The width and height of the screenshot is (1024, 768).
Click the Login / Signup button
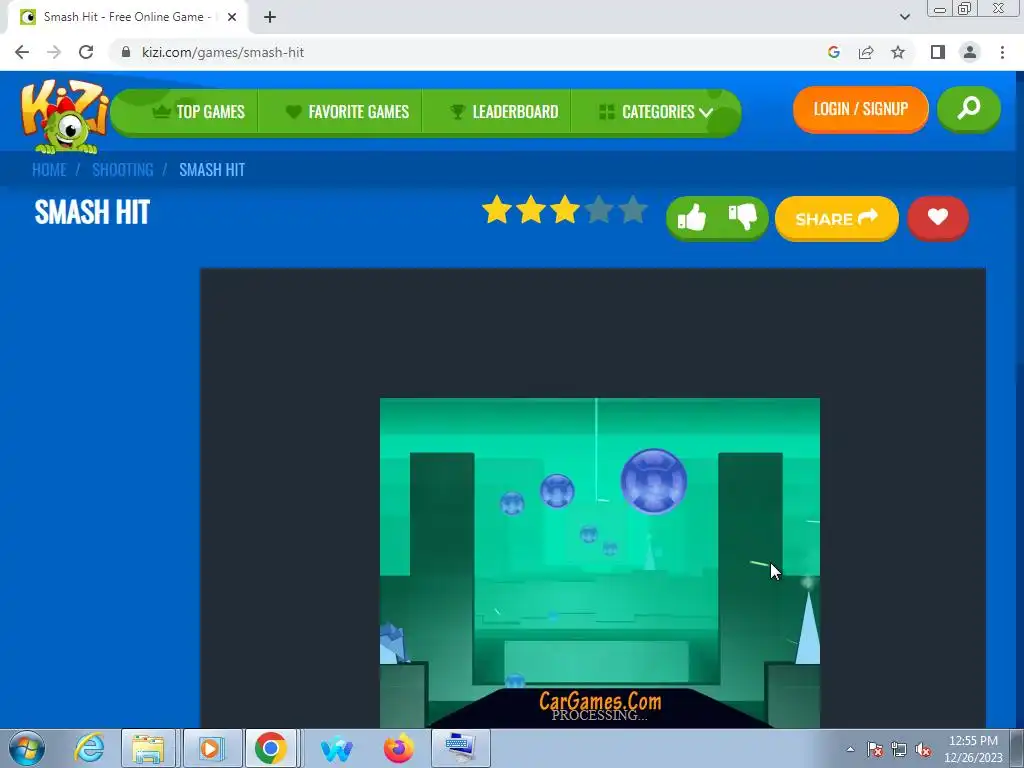861,108
